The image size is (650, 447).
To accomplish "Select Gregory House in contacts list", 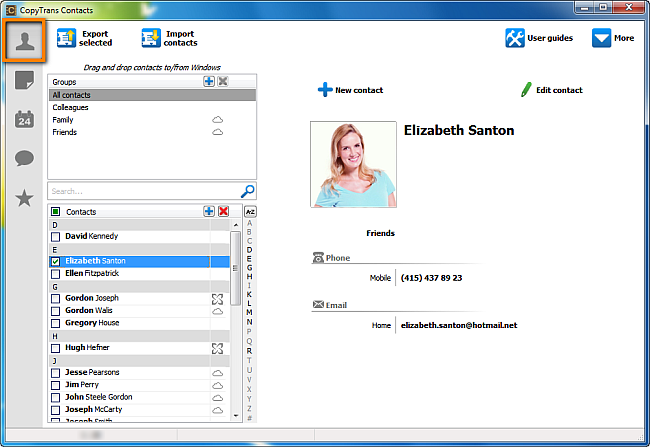I will click(92, 323).
